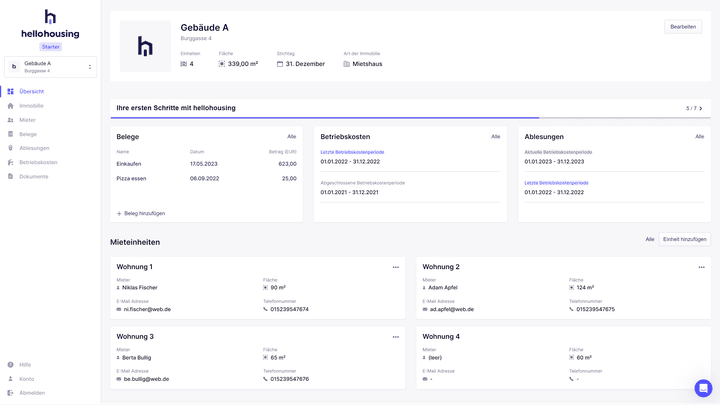Click the Konto person icon
The width and height of the screenshot is (720, 405).
click(11, 379)
